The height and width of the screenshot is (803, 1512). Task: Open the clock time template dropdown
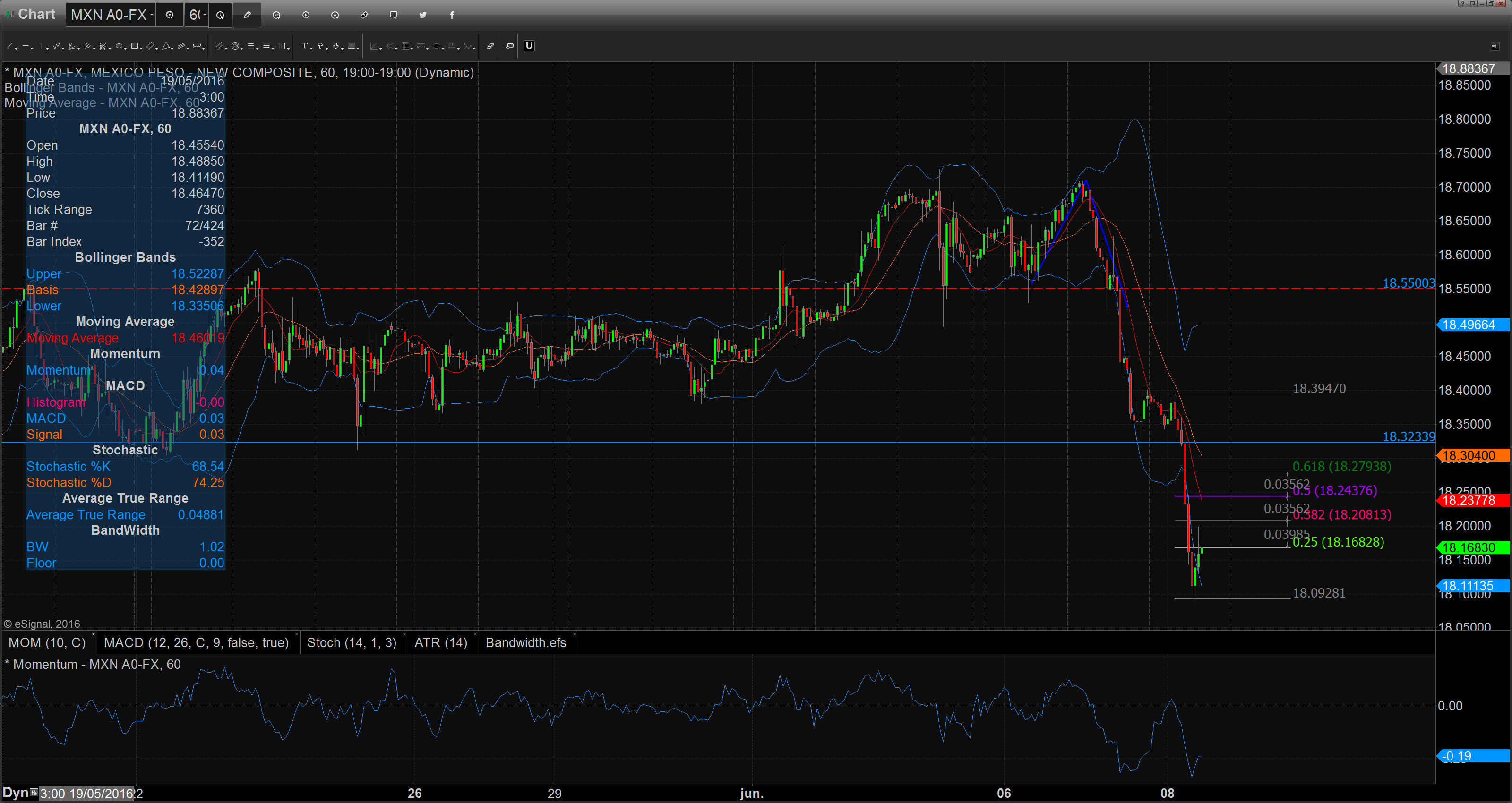[x=220, y=15]
